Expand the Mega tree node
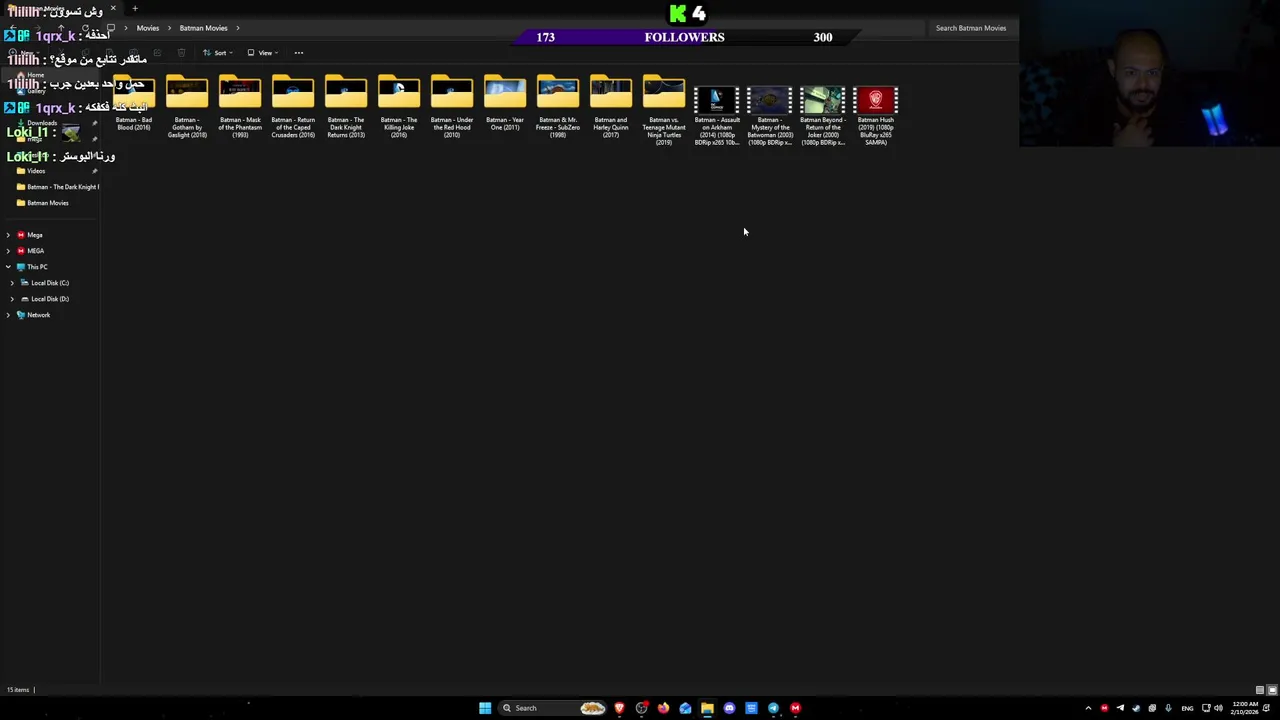Viewport: 1280px width, 720px height. (x=8, y=235)
